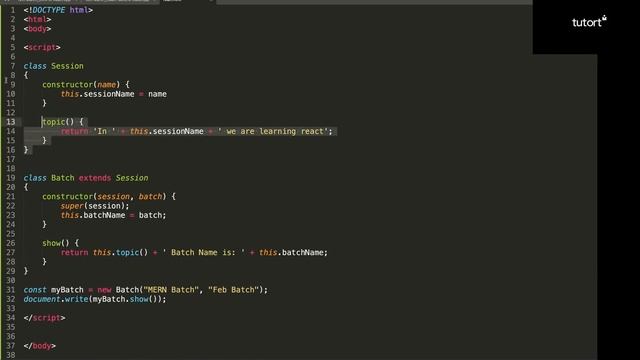Click the 'write' call on line 32
The width and height of the screenshot is (640, 360).
point(76,299)
